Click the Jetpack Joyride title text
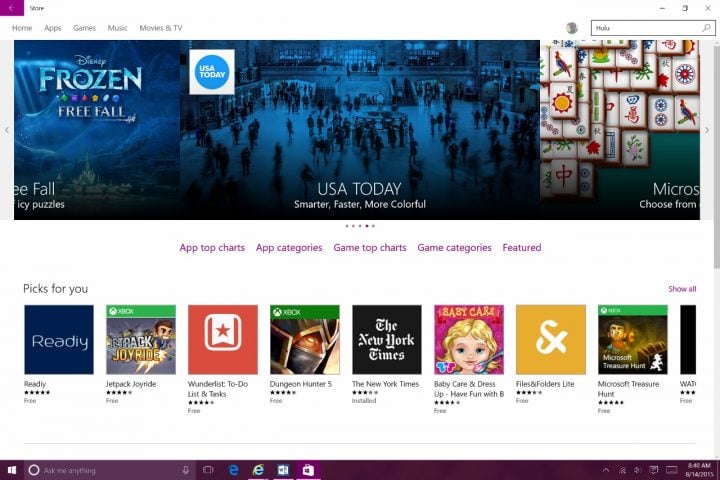The image size is (720, 480). tap(131, 384)
